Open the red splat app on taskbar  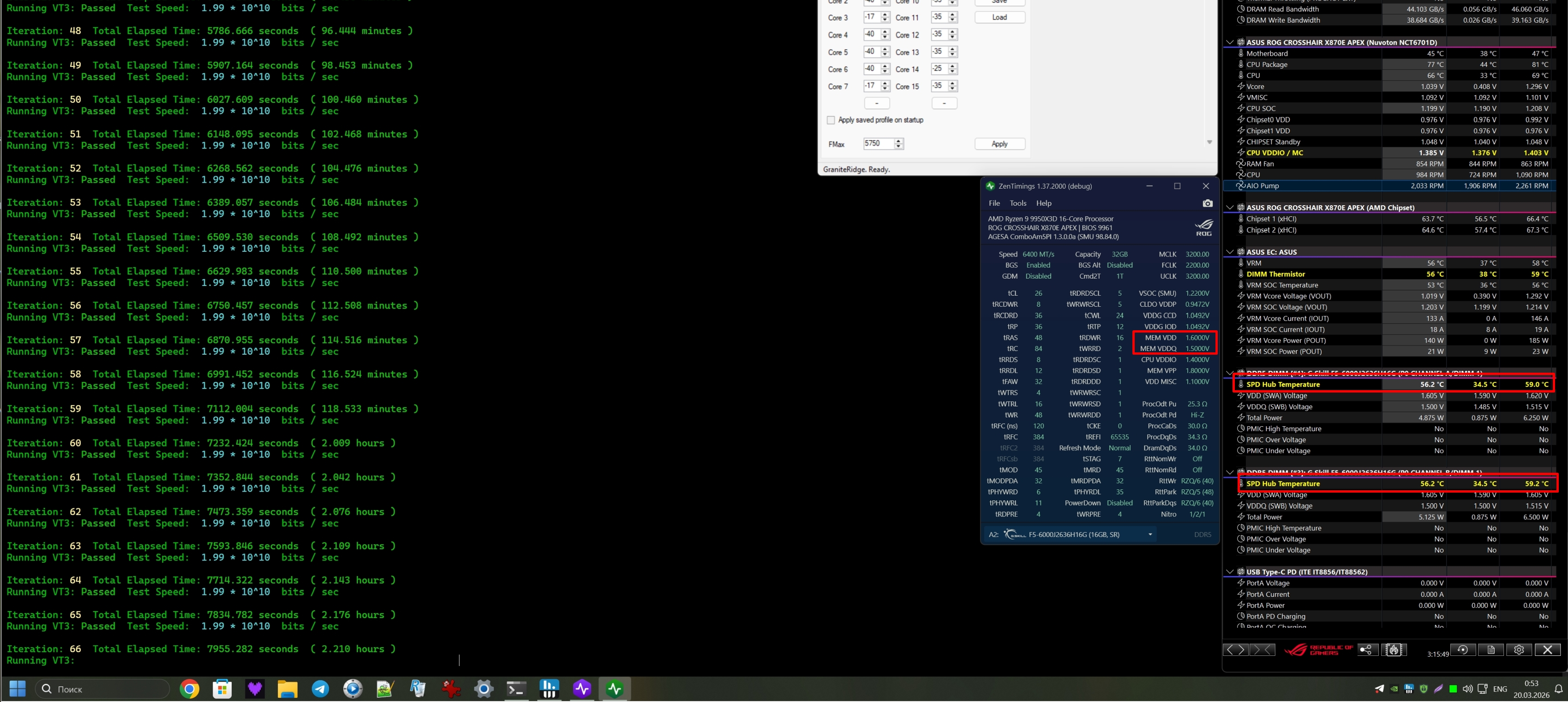(x=451, y=689)
